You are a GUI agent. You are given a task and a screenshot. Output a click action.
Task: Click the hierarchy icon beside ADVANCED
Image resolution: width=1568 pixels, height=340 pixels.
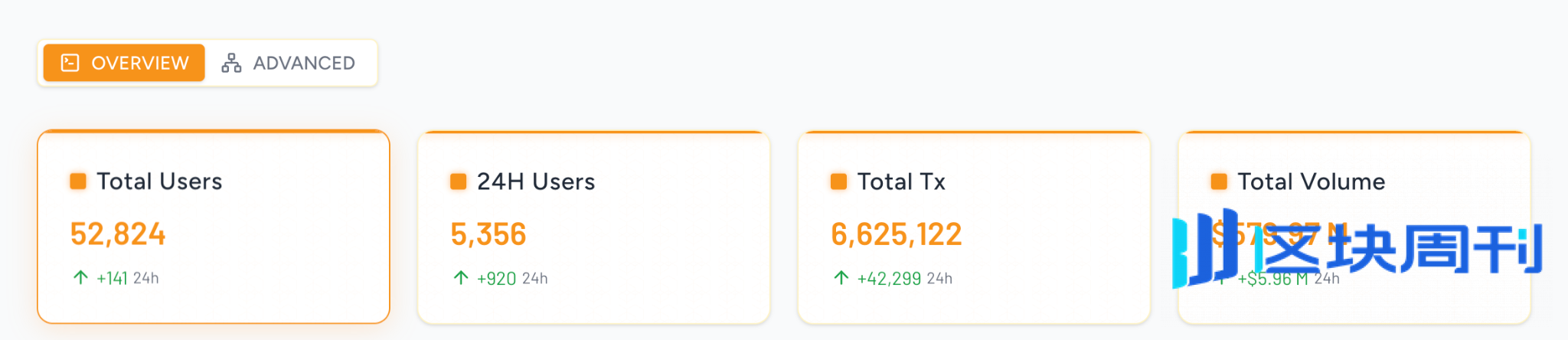(231, 63)
